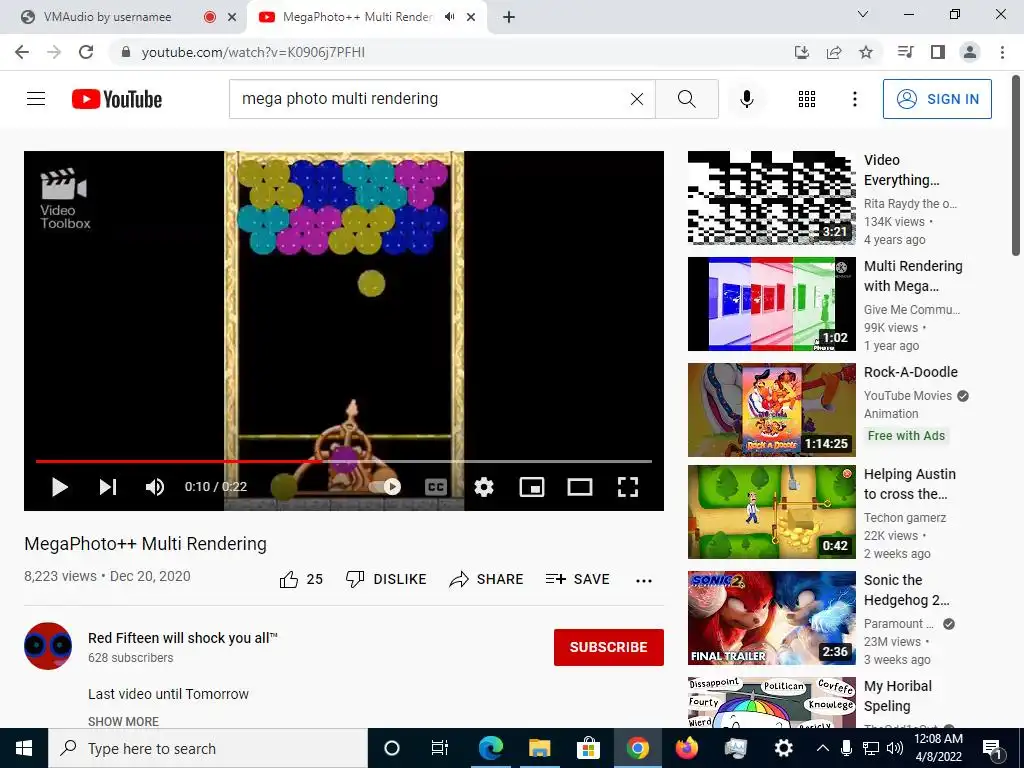Open the Rock-A-Doodle movie title
1024x768 pixels.
[x=910, y=372]
